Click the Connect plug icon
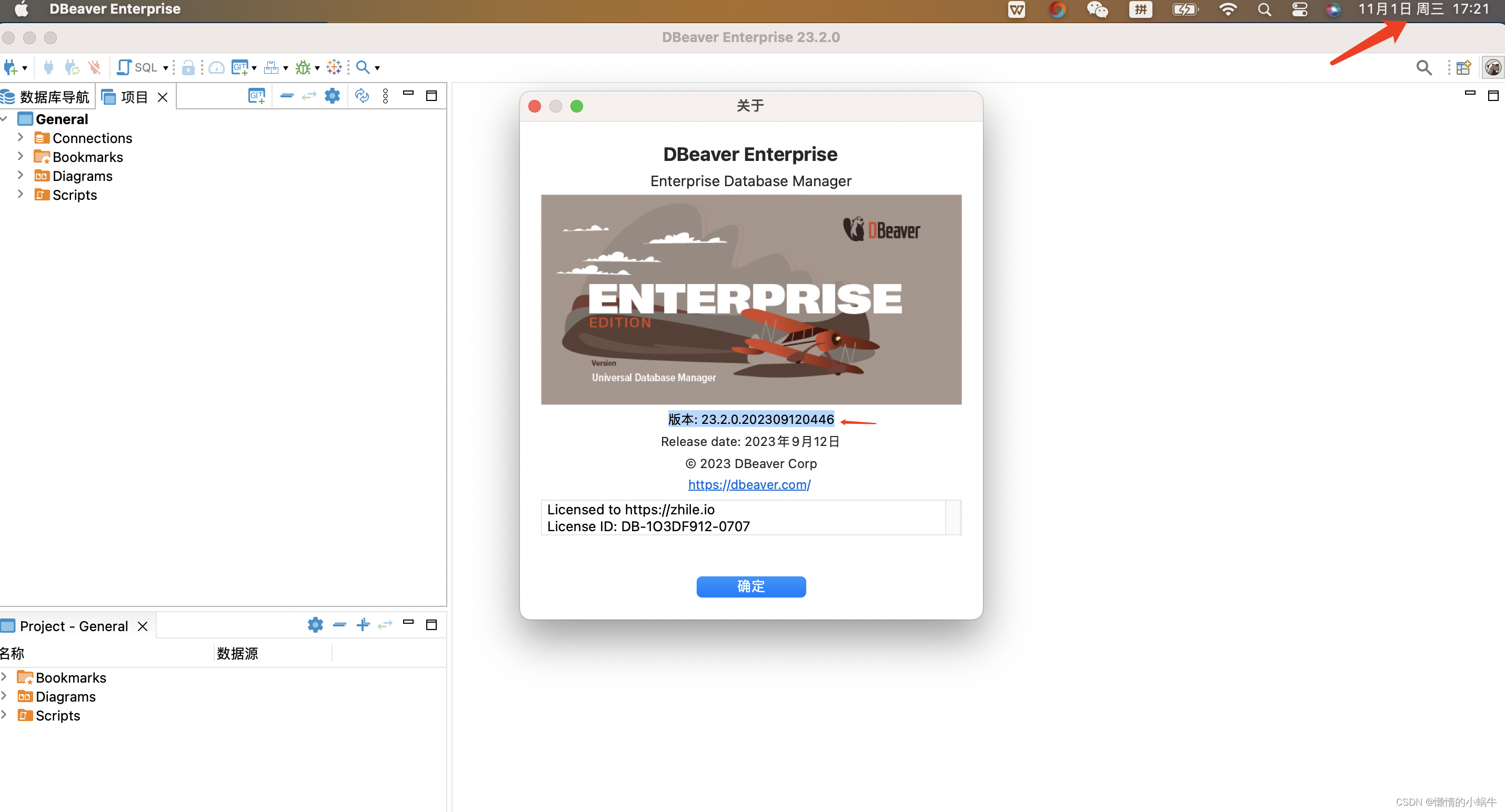1505x812 pixels. point(48,68)
